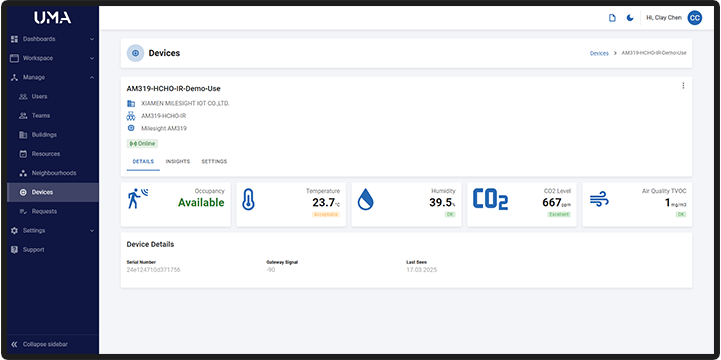The image size is (721, 360).
Task: Click the Acceptable temperature badge
Action: tap(326, 215)
